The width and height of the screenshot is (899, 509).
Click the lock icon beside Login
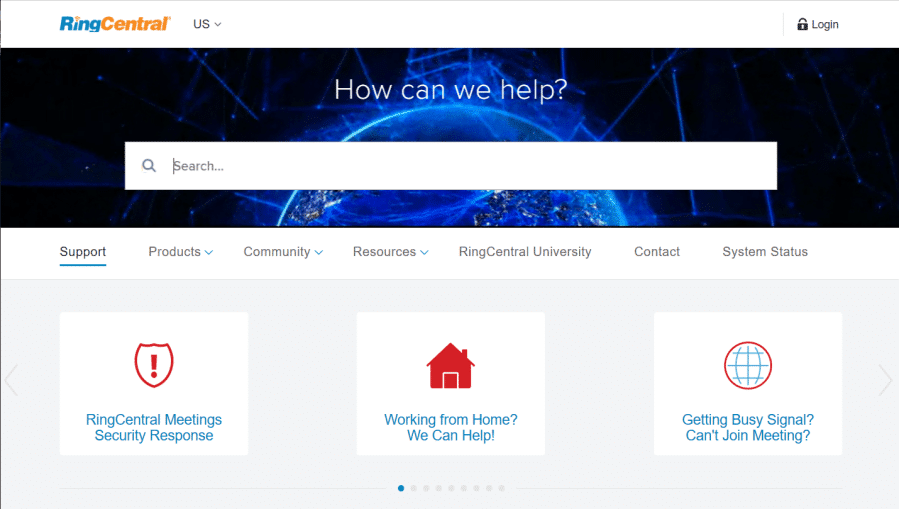[x=802, y=24]
